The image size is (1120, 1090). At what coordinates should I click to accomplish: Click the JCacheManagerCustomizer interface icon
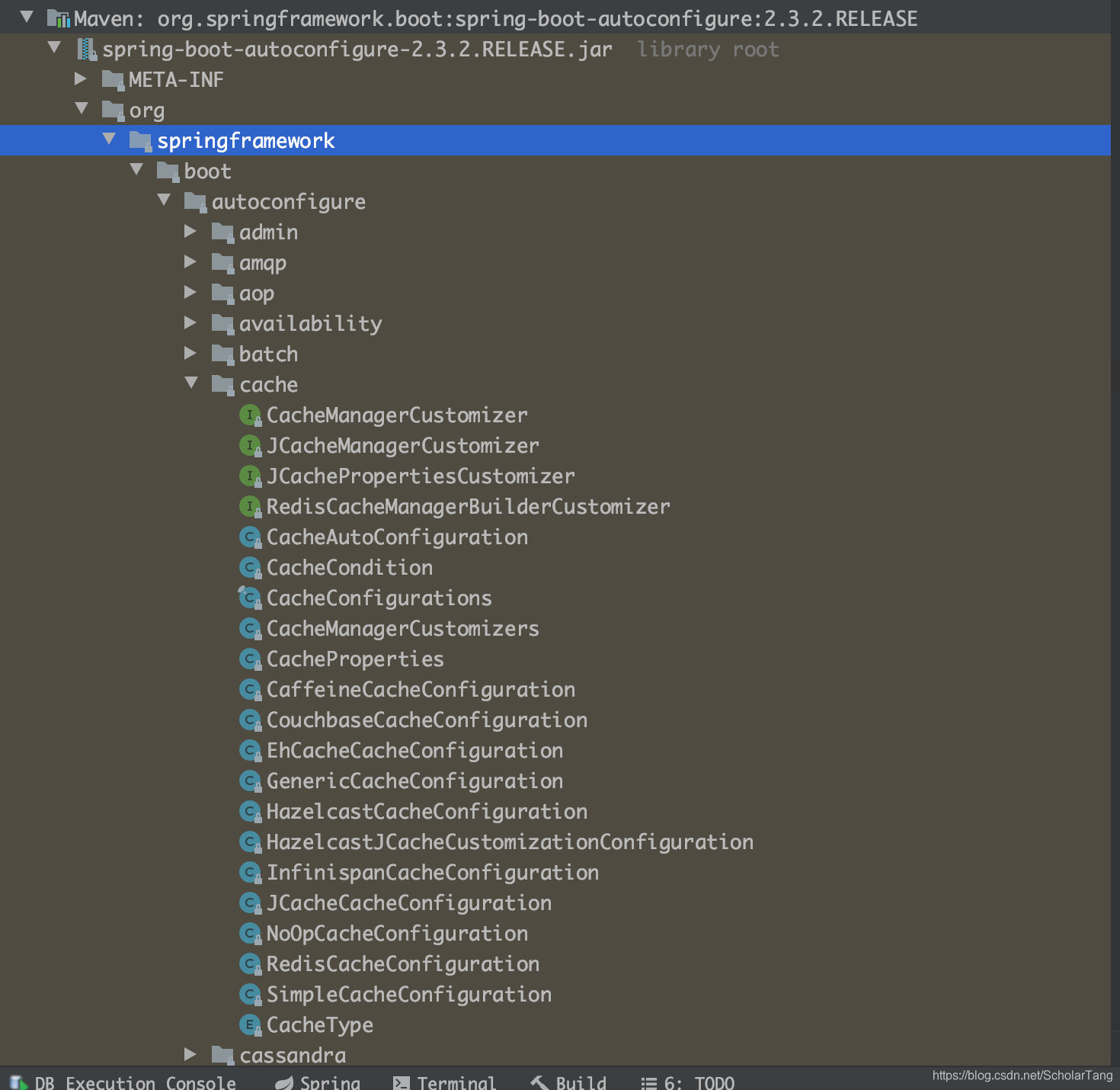tap(250, 446)
